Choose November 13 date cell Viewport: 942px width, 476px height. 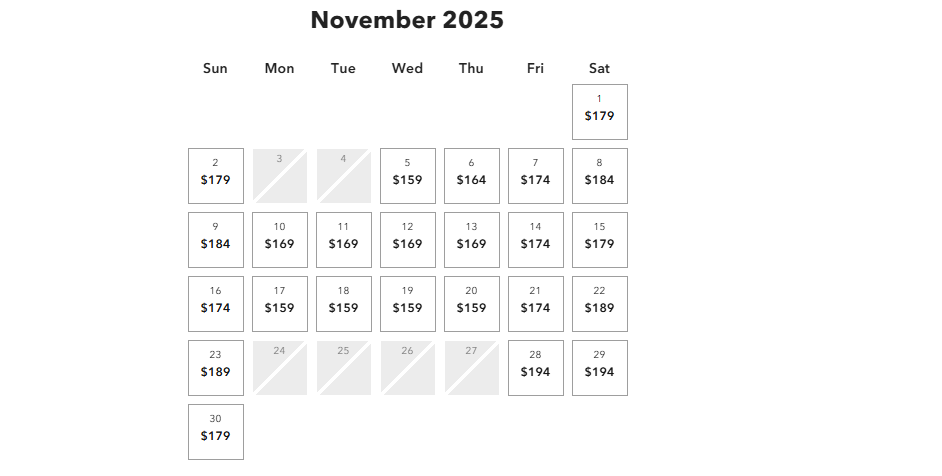point(472,240)
